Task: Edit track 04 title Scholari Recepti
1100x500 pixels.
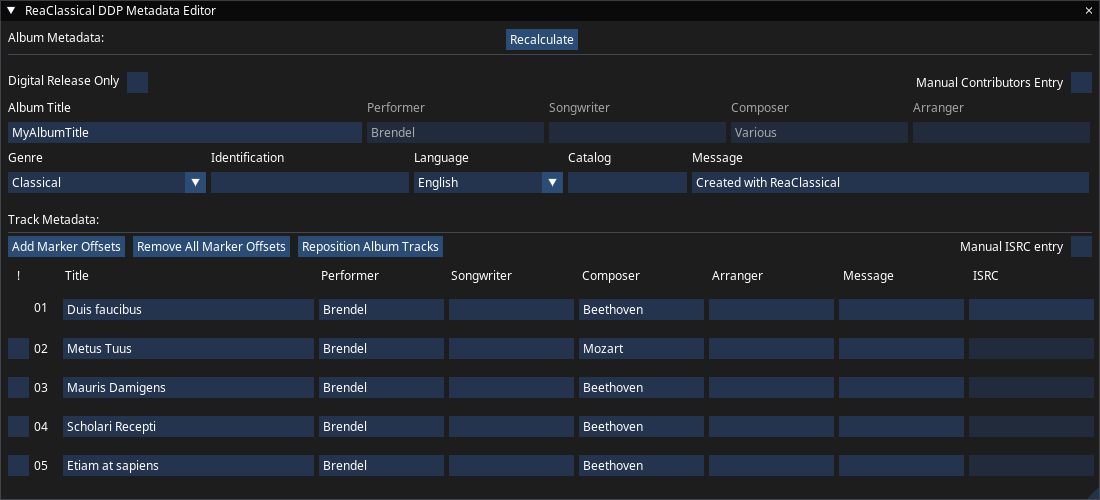Action: [x=189, y=426]
